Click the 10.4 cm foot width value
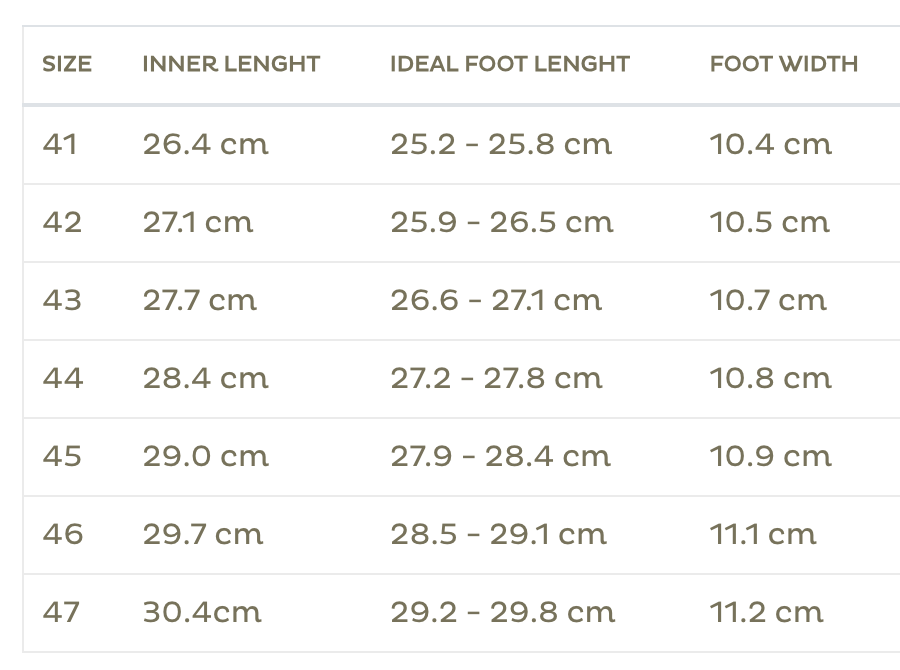The height and width of the screenshot is (670, 900). pos(771,144)
